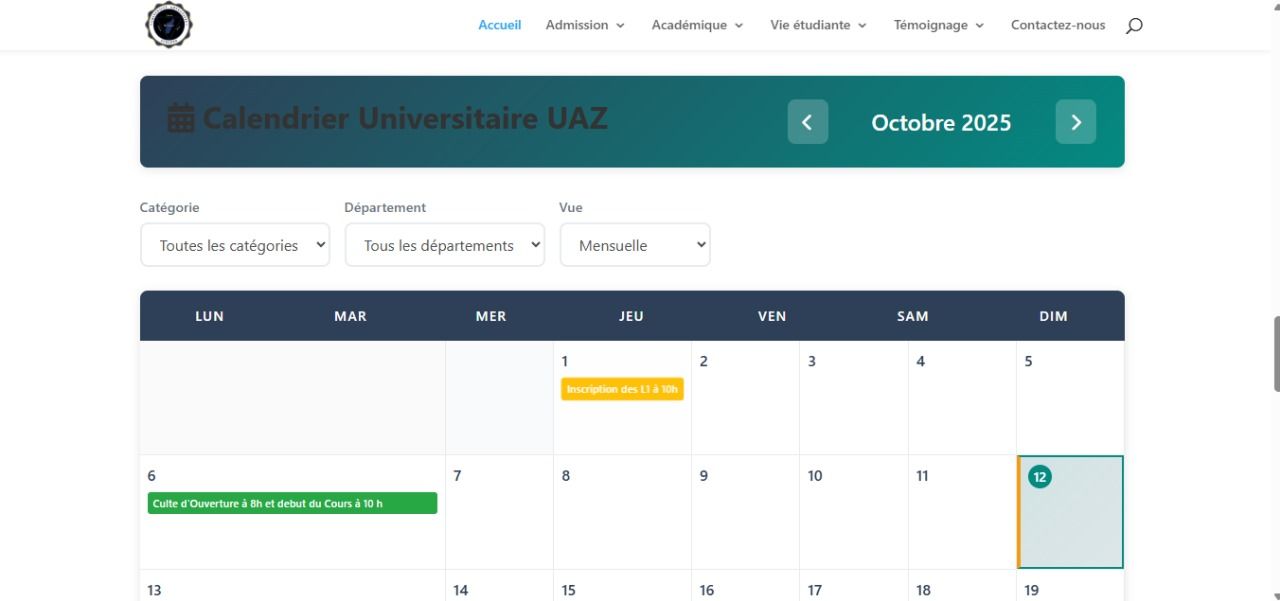Go to next month arrow
Screen dimensions: 1280x601
pos(1075,122)
